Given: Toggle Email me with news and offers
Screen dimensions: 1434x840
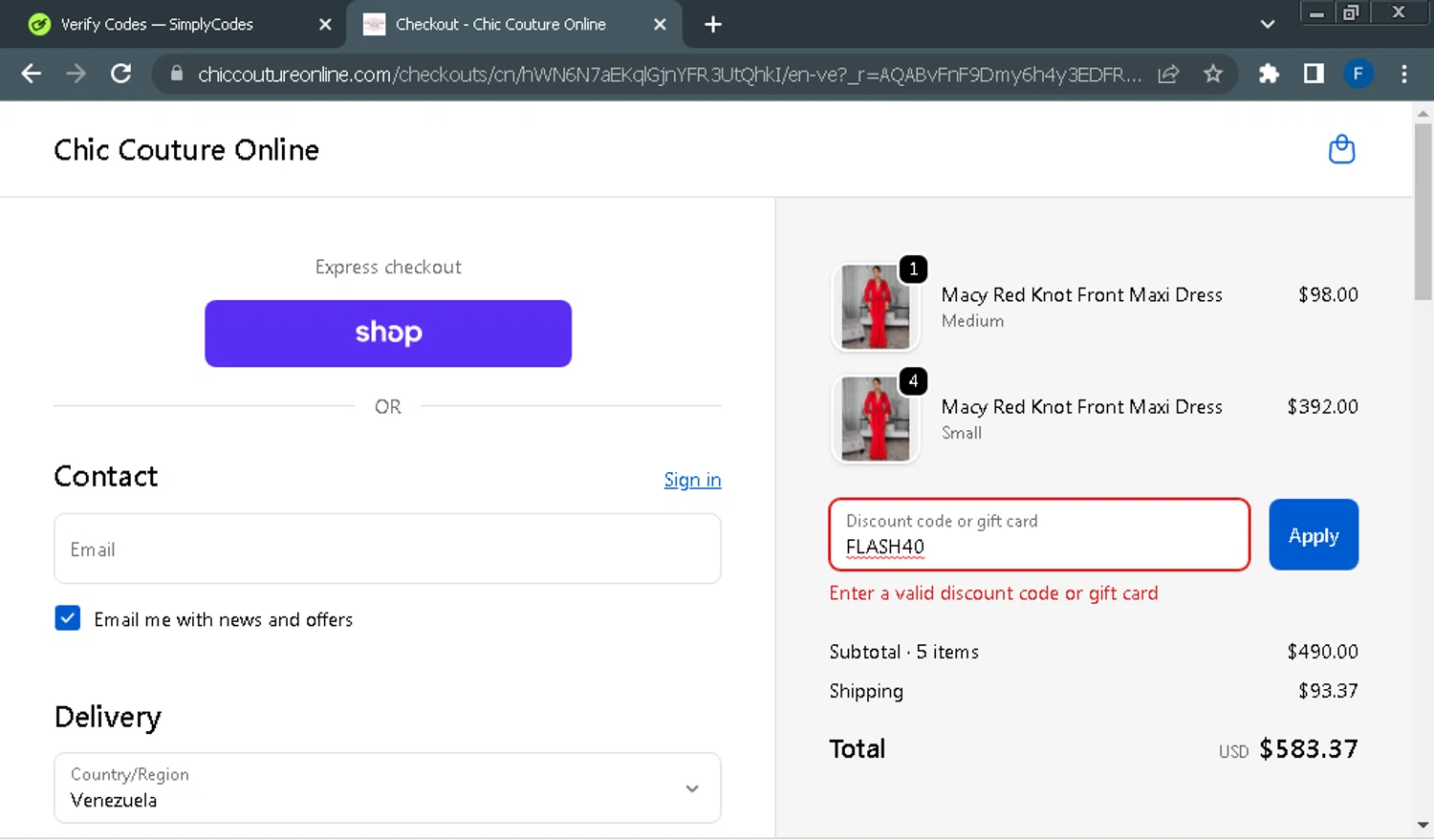Looking at the screenshot, I should pyautogui.click(x=68, y=618).
